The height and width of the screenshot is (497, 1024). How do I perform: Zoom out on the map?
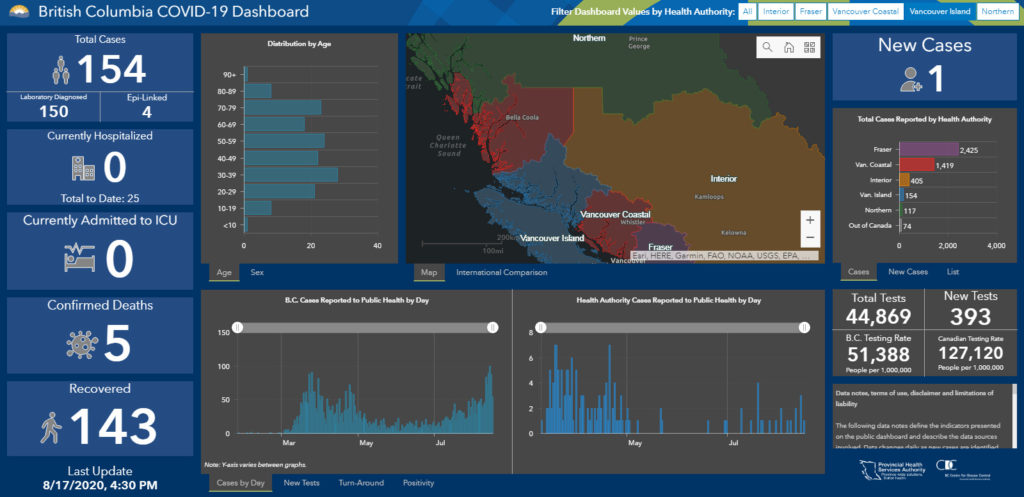(x=810, y=237)
